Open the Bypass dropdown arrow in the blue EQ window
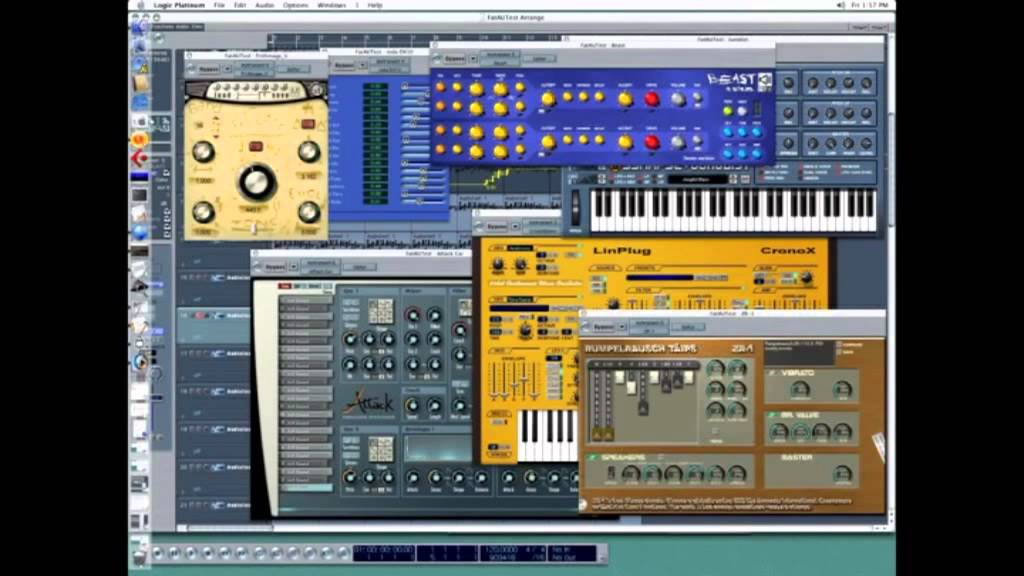 [363, 65]
